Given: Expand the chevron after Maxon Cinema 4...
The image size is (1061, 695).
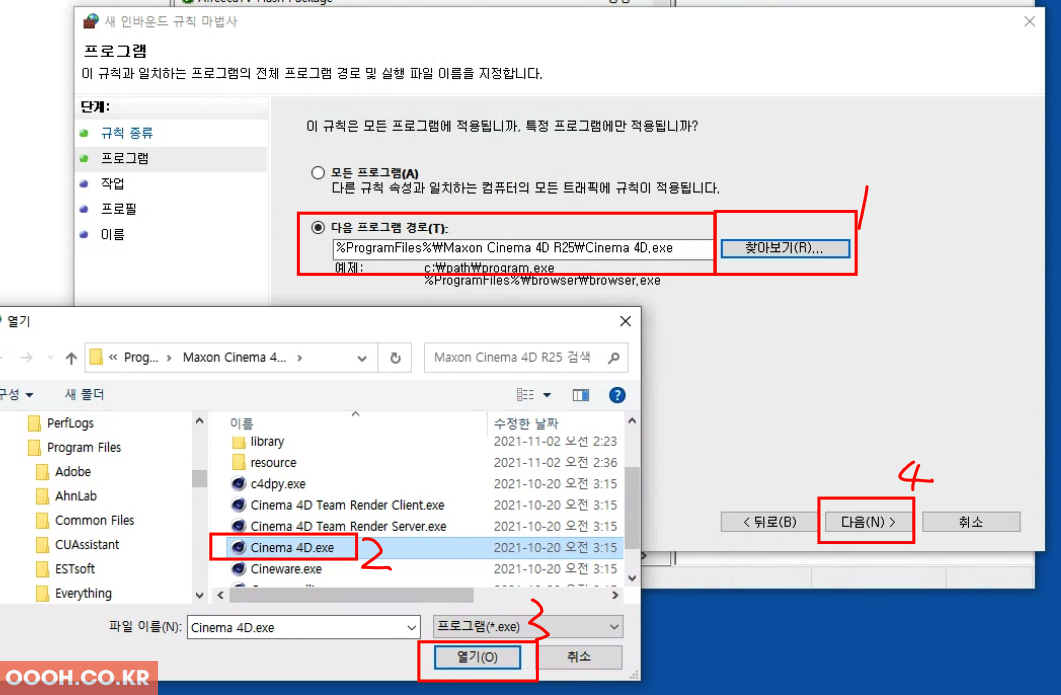Looking at the screenshot, I should click(299, 358).
